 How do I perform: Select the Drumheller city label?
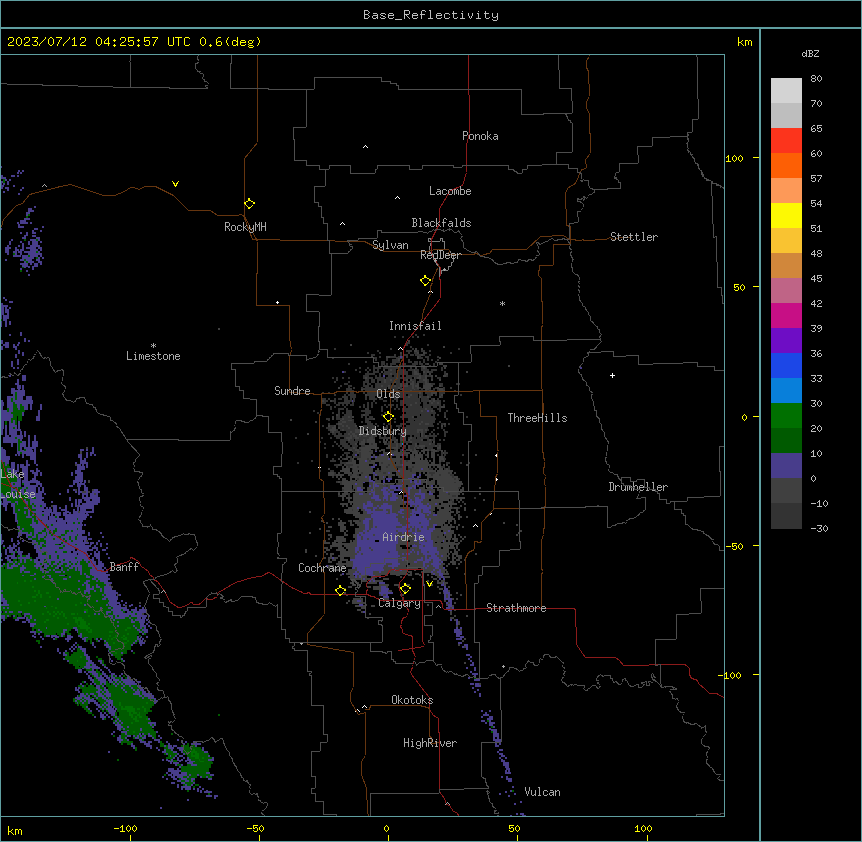tap(638, 487)
